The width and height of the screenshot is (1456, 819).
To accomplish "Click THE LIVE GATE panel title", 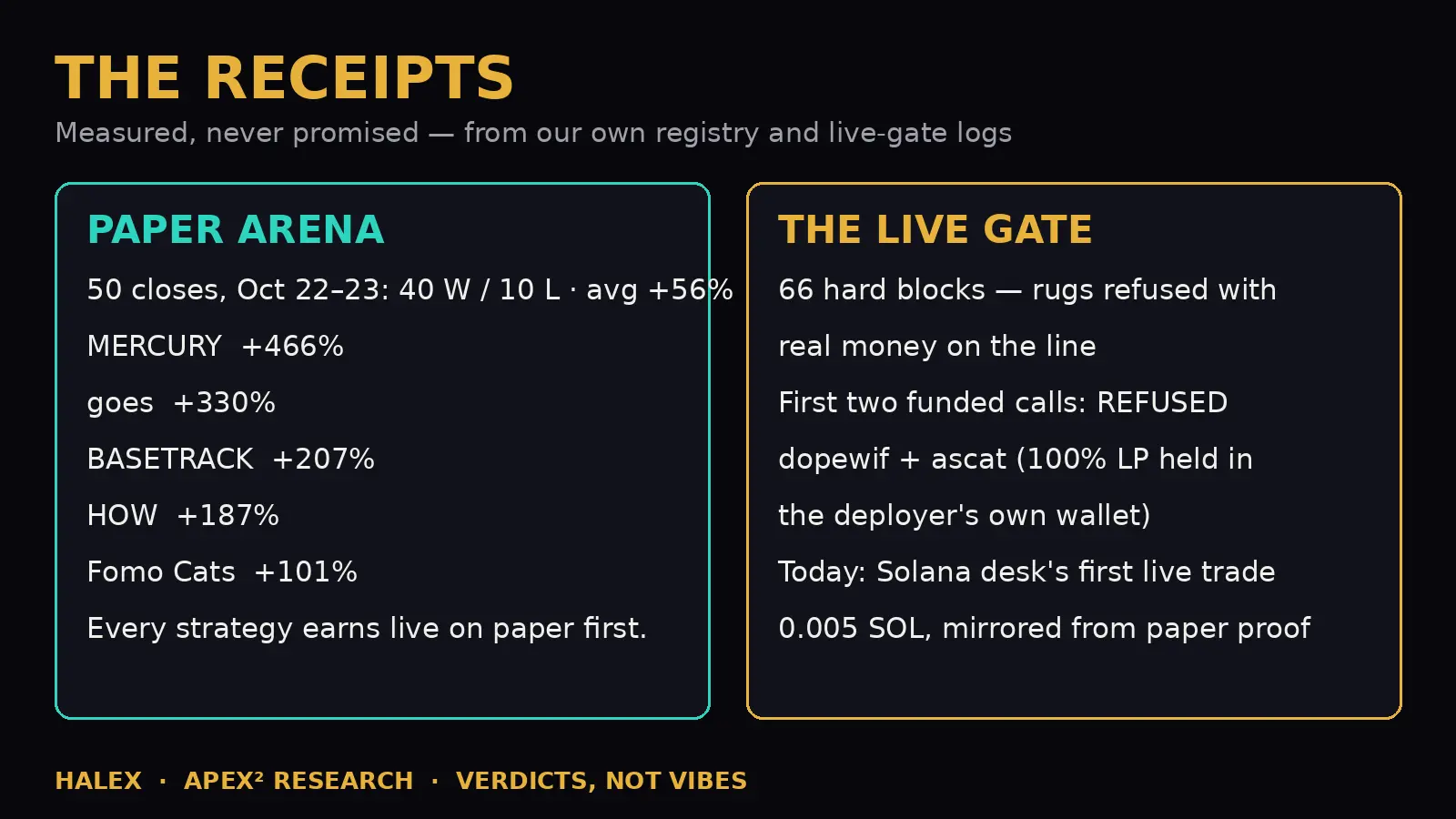I will coord(935,229).
